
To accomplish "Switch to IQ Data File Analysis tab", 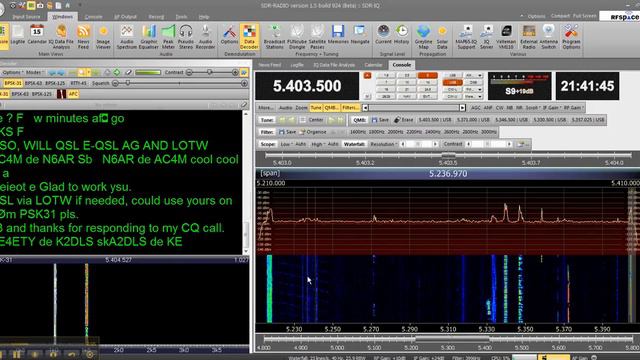I will pos(333,65).
